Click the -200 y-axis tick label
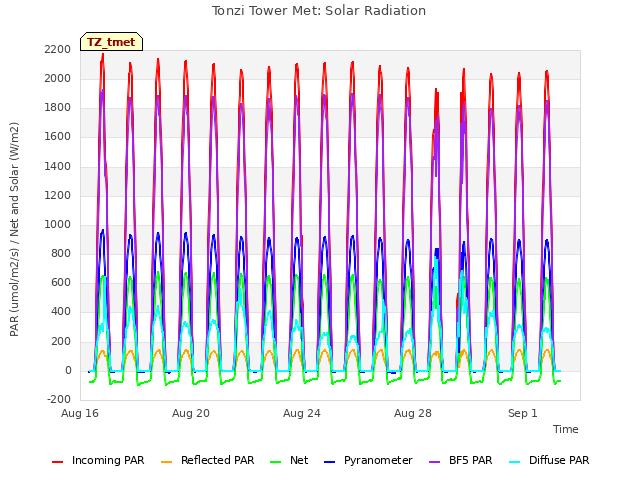 tap(59, 400)
